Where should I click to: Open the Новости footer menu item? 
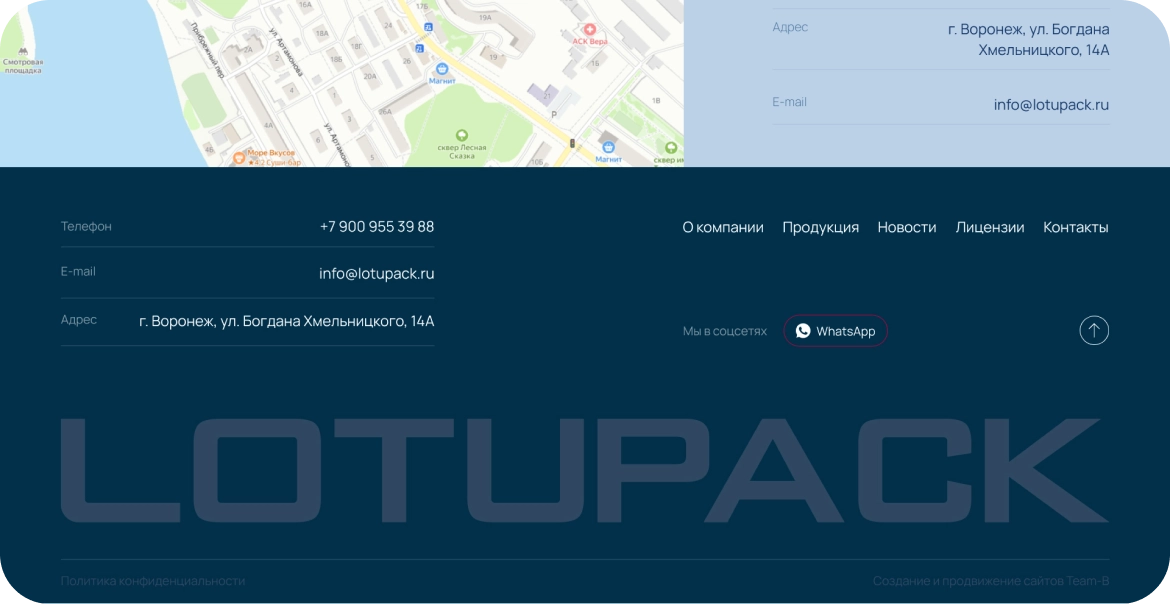pyautogui.click(x=907, y=227)
